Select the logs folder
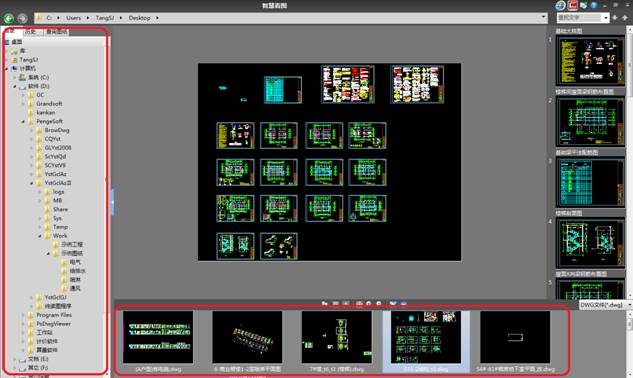This screenshot has height=378, width=633. [59, 192]
